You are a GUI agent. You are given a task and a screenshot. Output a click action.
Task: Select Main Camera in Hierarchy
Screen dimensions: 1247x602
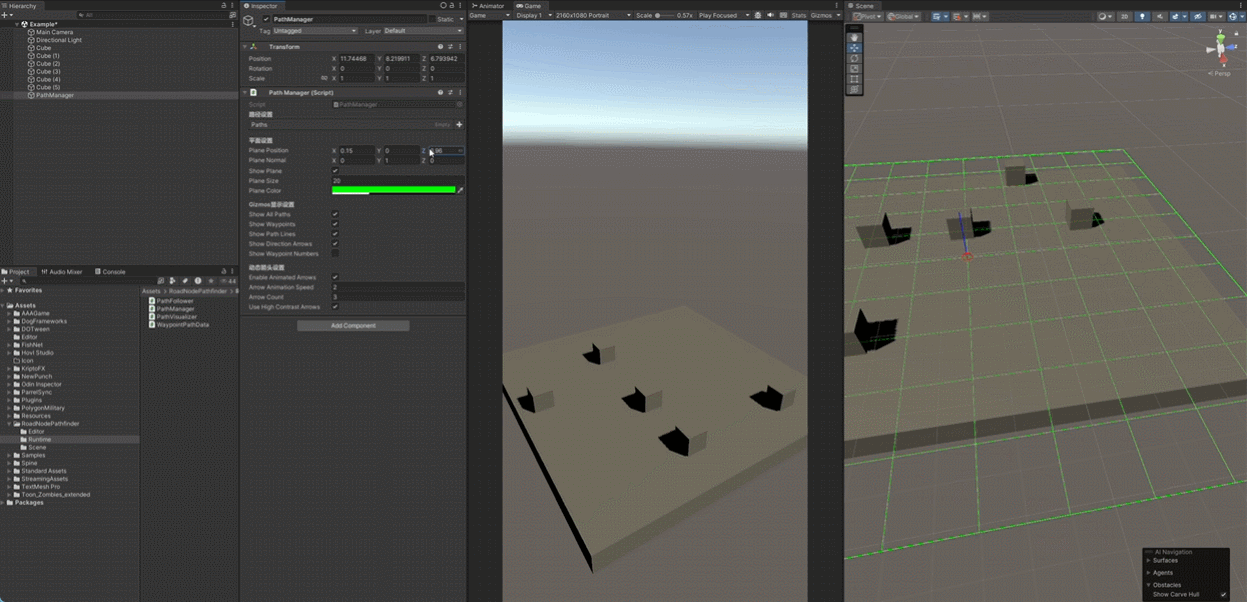(54, 32)
